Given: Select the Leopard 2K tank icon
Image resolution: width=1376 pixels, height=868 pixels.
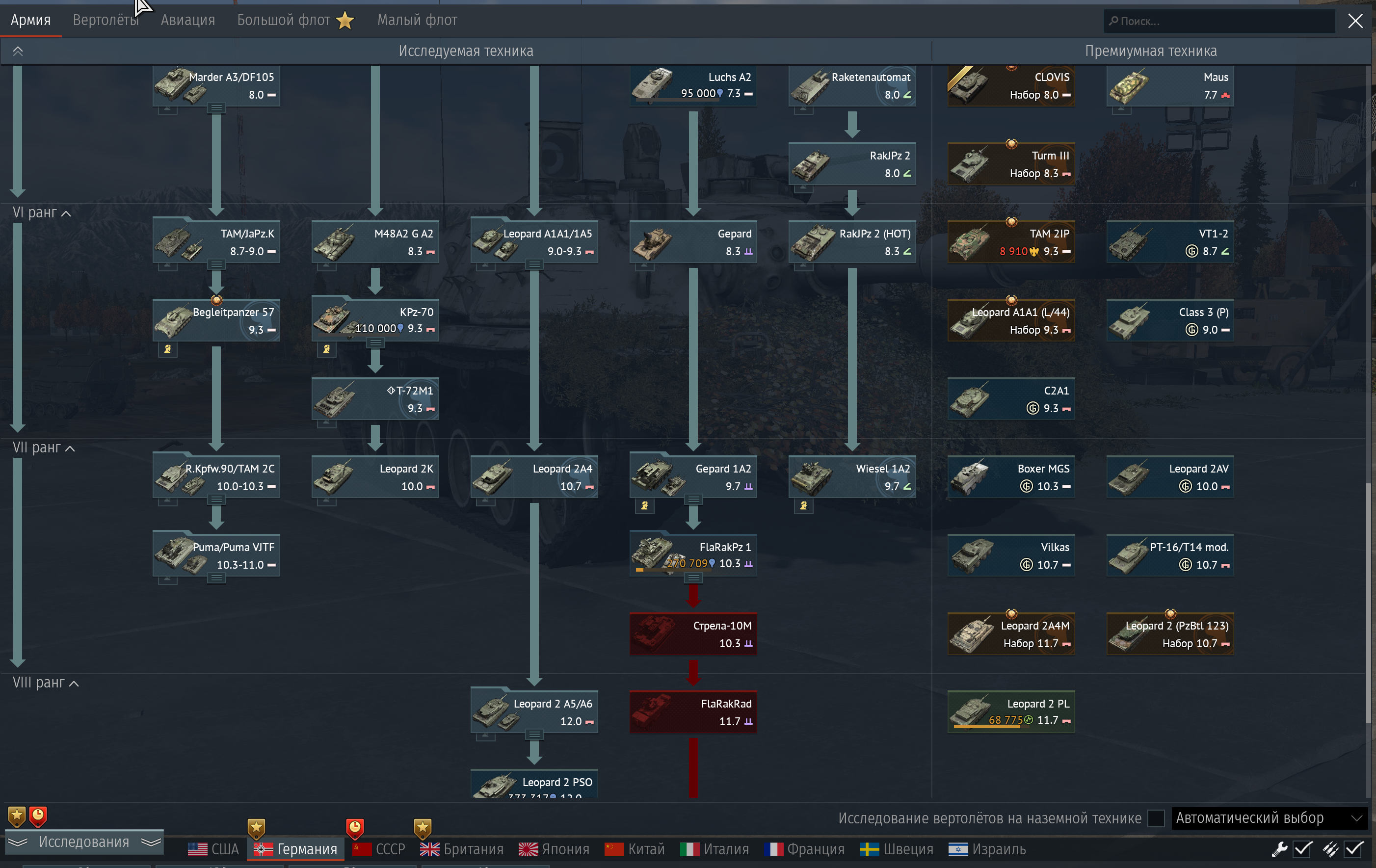Looking at the screenshot, I should 334,477.
